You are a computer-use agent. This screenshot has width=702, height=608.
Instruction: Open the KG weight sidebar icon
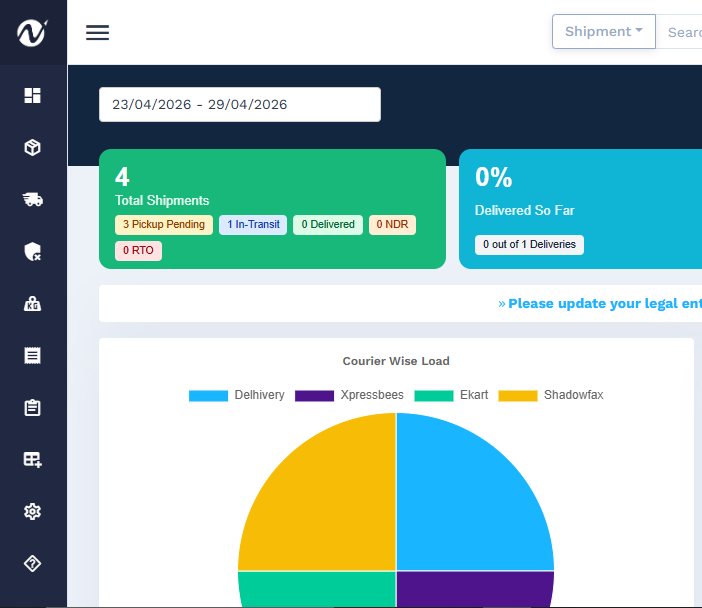coord(32,304)
